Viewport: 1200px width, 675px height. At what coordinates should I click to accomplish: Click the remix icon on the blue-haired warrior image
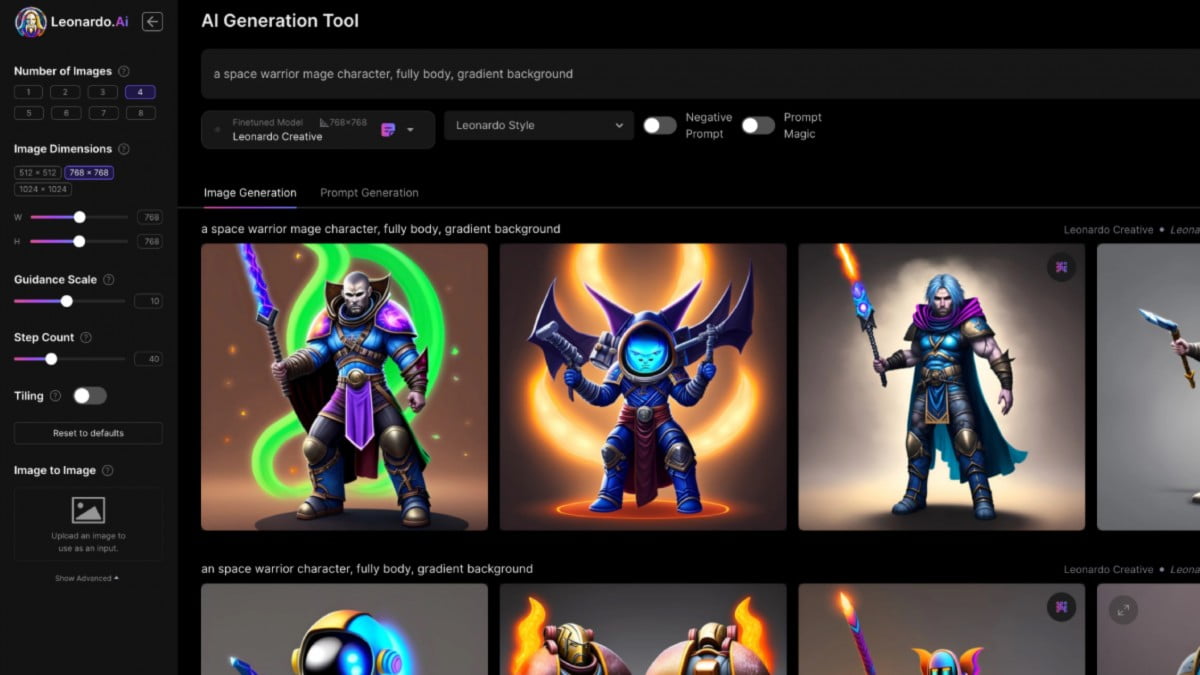(x=1061, y=267)
